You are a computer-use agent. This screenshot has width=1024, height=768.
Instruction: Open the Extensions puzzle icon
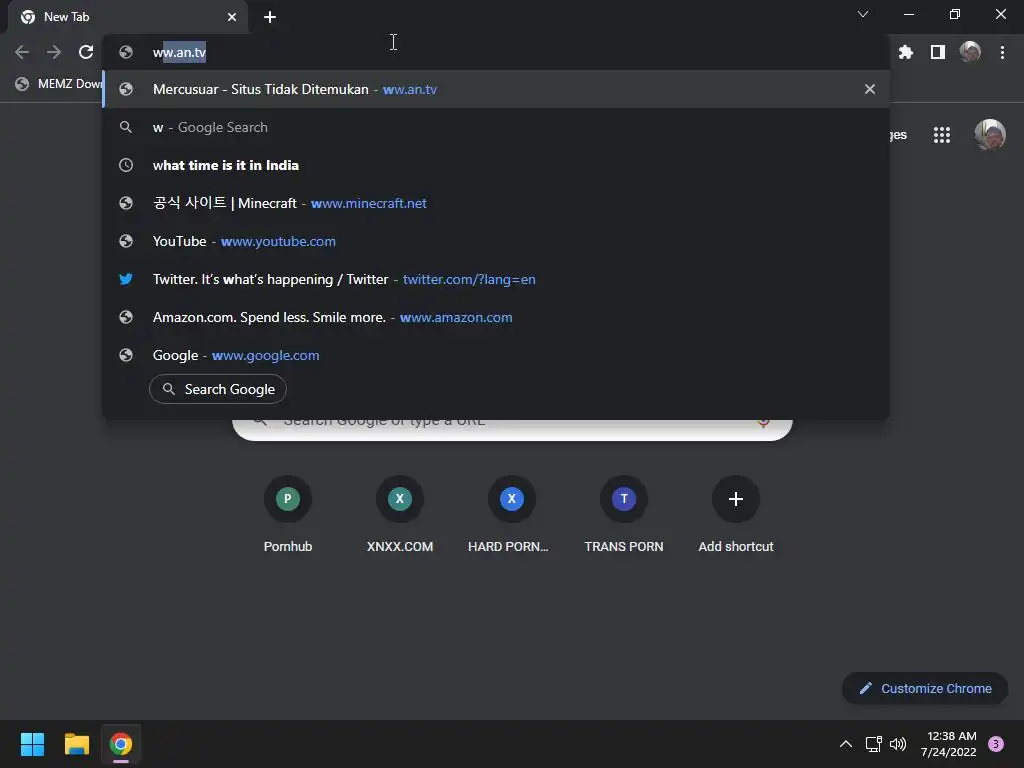tap(905, 52)
